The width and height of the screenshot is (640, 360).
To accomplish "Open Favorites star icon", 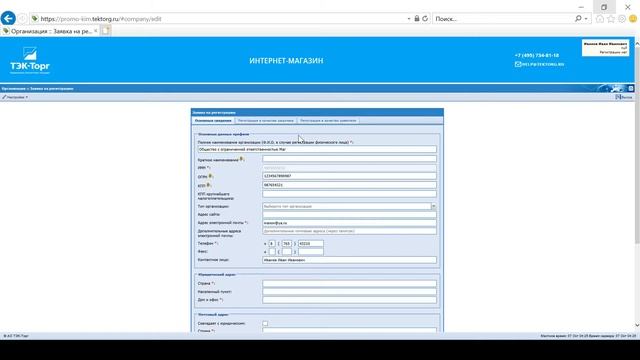I will tap(611, 19).
